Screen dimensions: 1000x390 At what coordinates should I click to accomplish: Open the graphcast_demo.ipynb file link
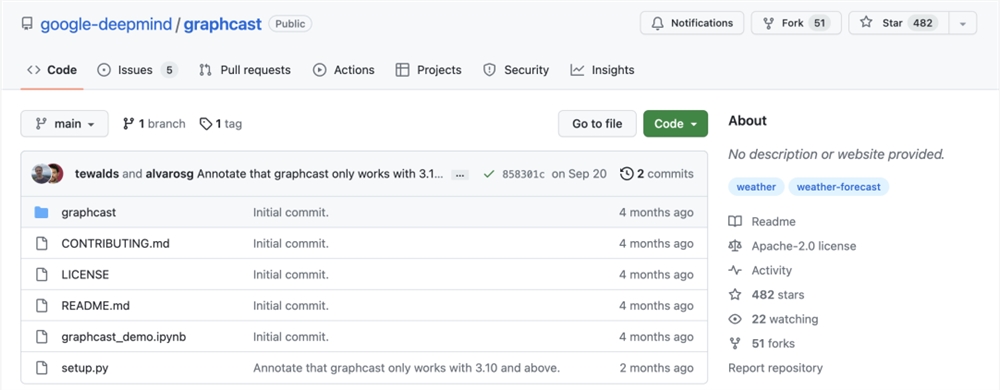click(124, 336)
